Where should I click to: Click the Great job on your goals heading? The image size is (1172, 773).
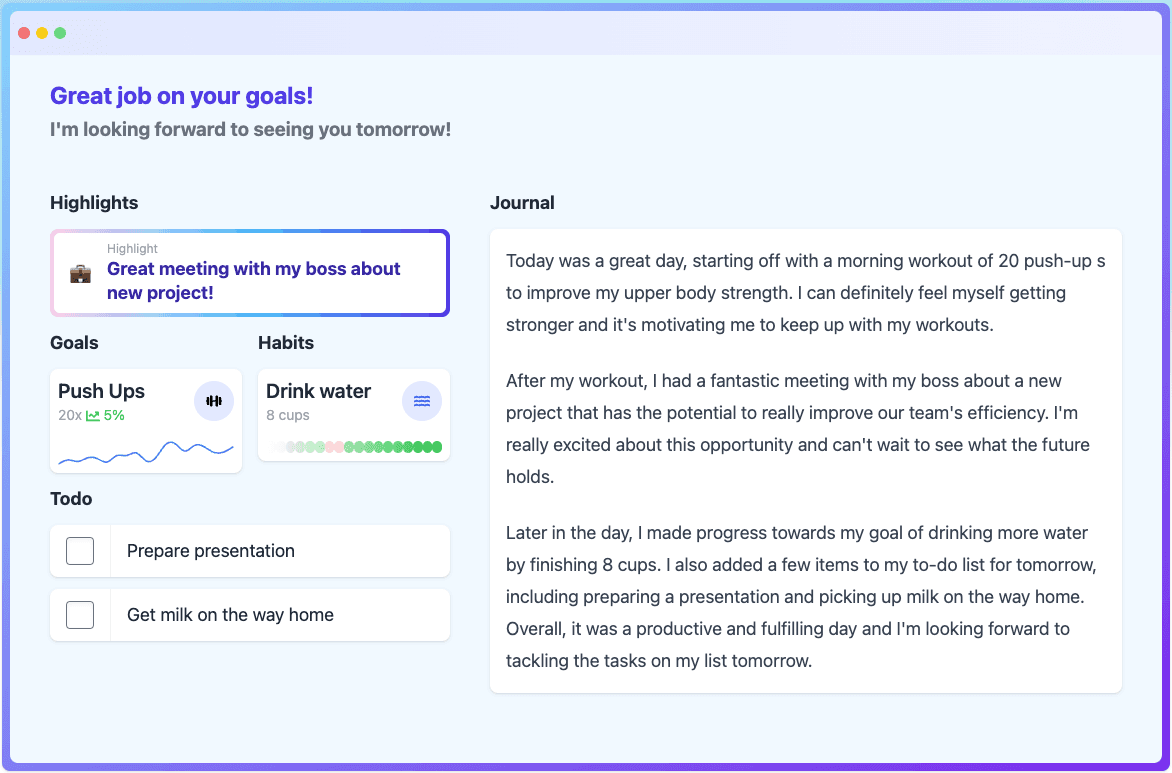pos(182,96)
